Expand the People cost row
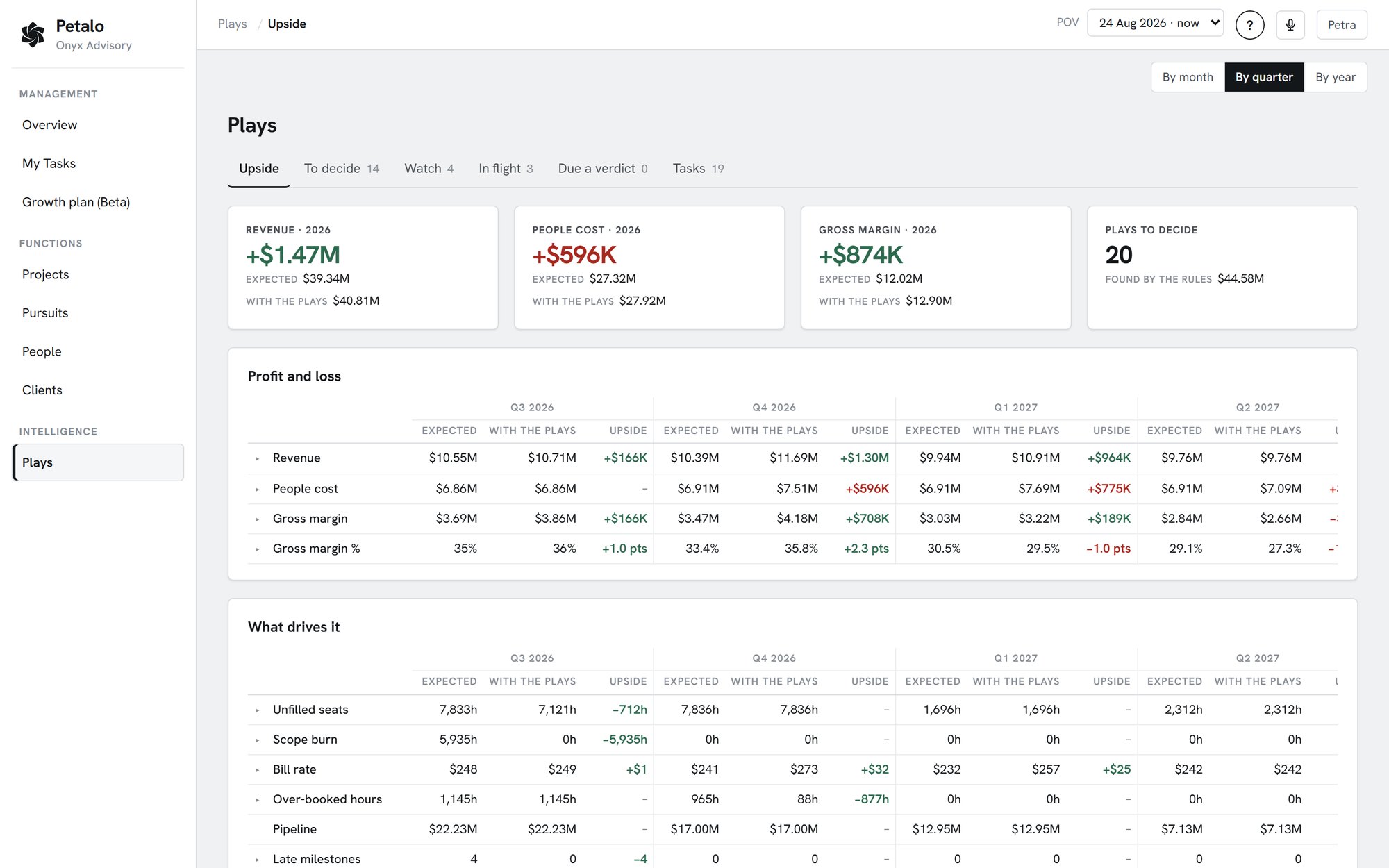The width and height of the screenshot is (1389, 868). [x=258, y=489]
